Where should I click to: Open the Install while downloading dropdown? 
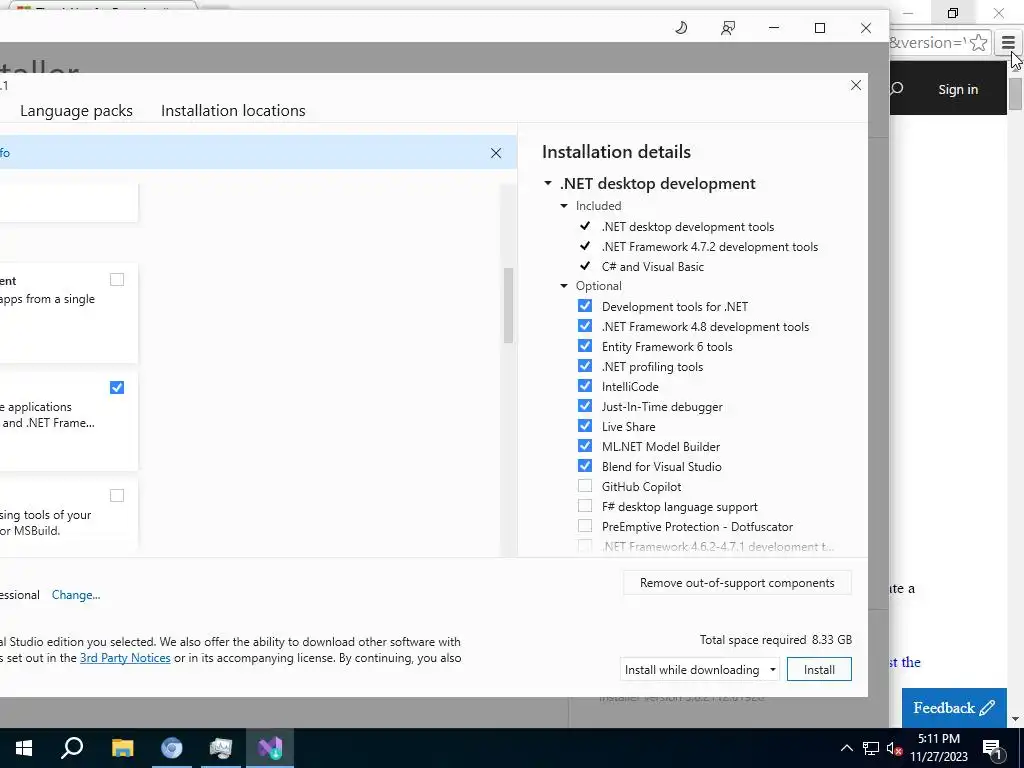point(699,669)
